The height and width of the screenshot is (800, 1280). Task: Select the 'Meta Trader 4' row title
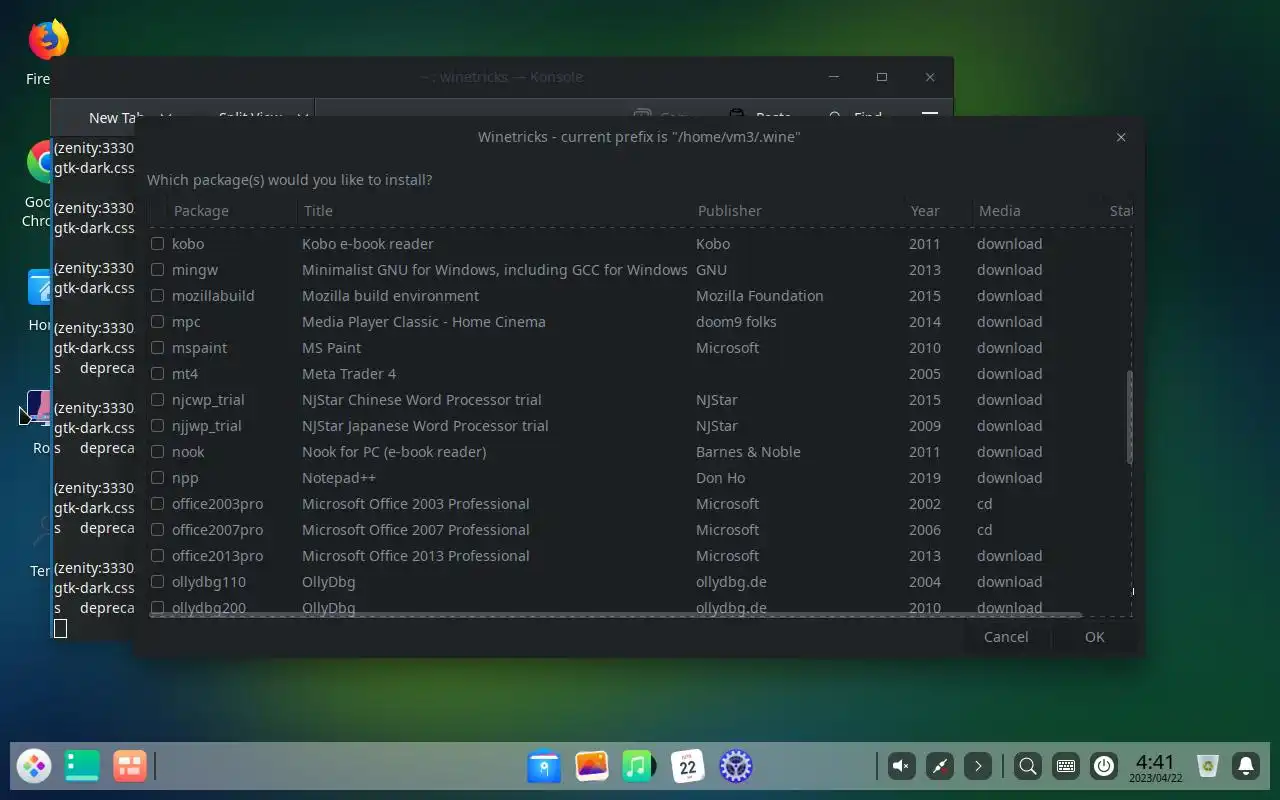pos(349,374)
